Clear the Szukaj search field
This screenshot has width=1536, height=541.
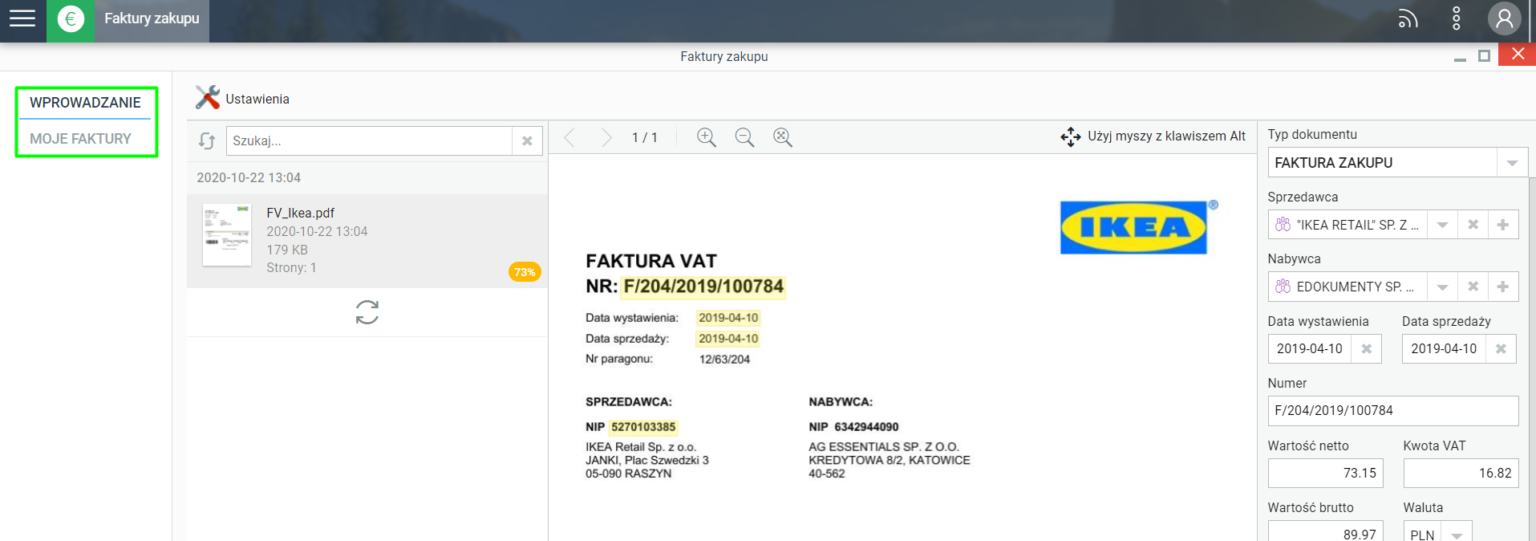(x=527, y=141)
